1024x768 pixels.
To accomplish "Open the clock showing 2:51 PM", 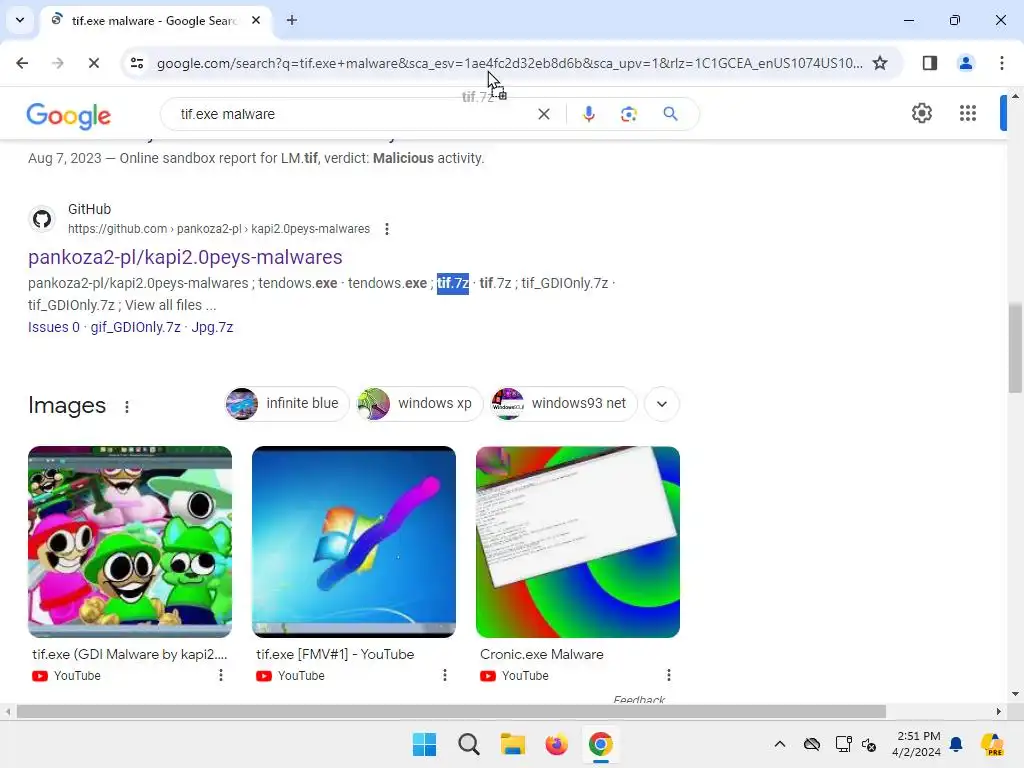I will (x=916, y=744).
